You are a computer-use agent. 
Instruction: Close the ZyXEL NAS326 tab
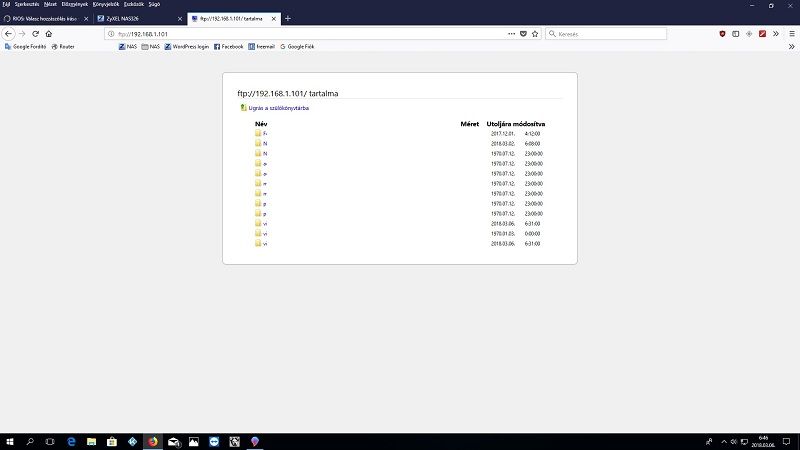click(180, 19)
